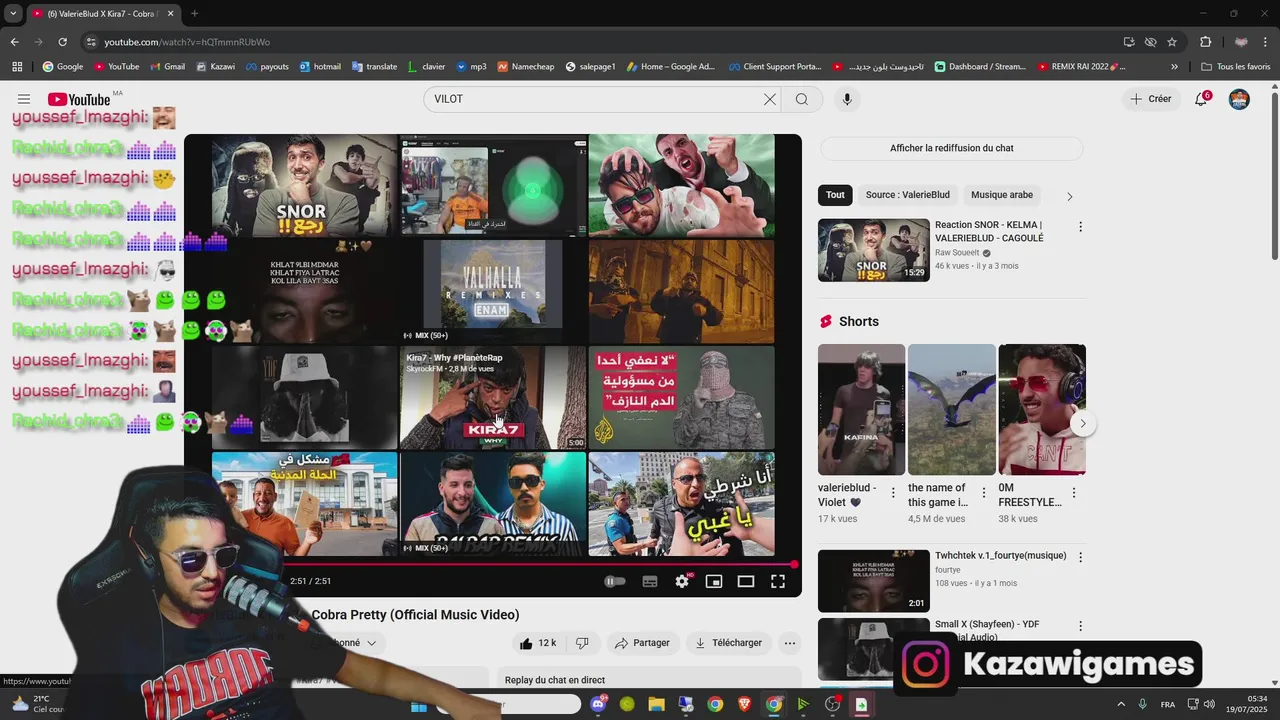Open the Kazawi bookmark
Screen dimensions: 1280x720
[215, 67]
